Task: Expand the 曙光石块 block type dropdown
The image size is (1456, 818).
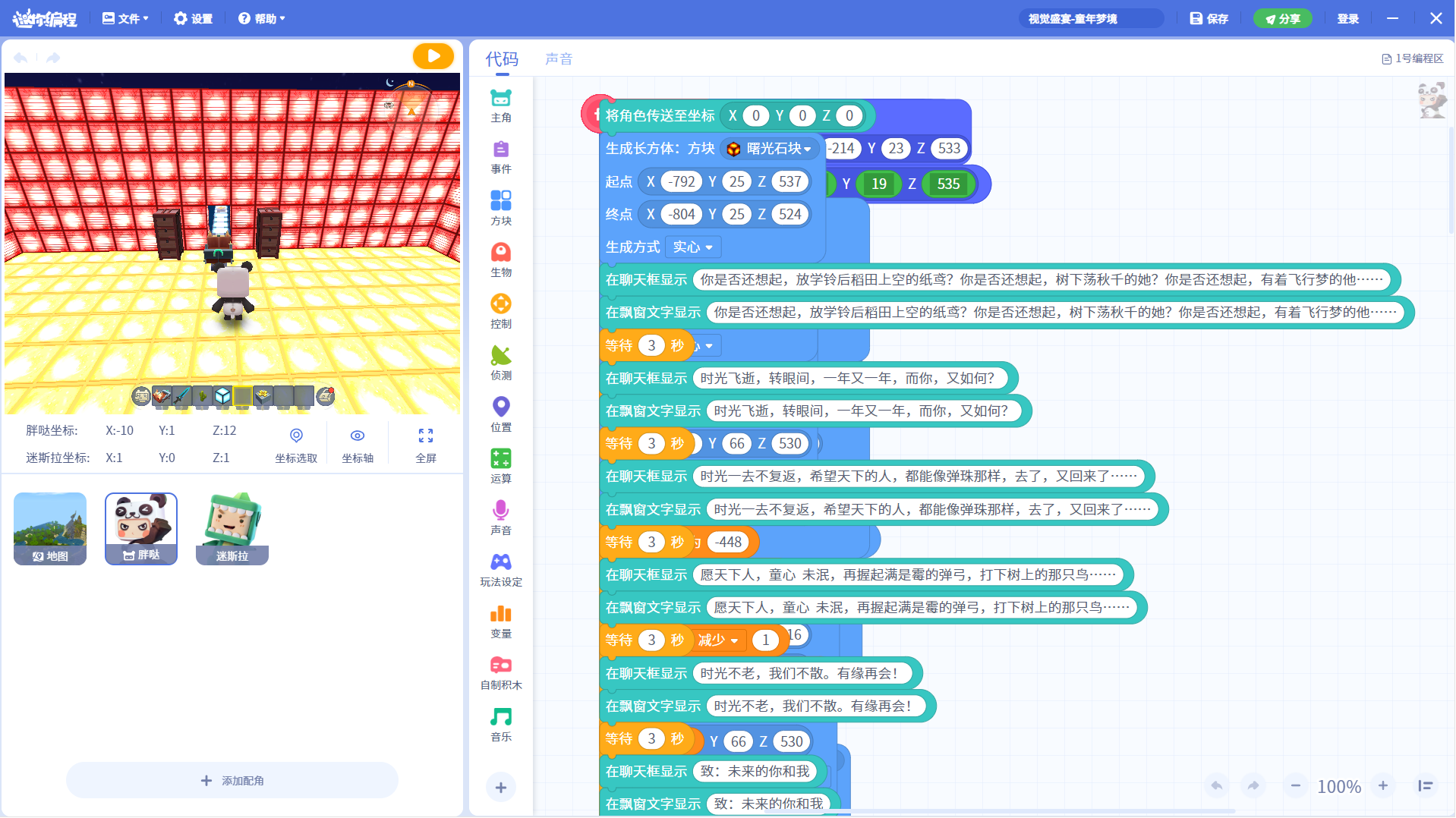Action: [x=769, y=149]
